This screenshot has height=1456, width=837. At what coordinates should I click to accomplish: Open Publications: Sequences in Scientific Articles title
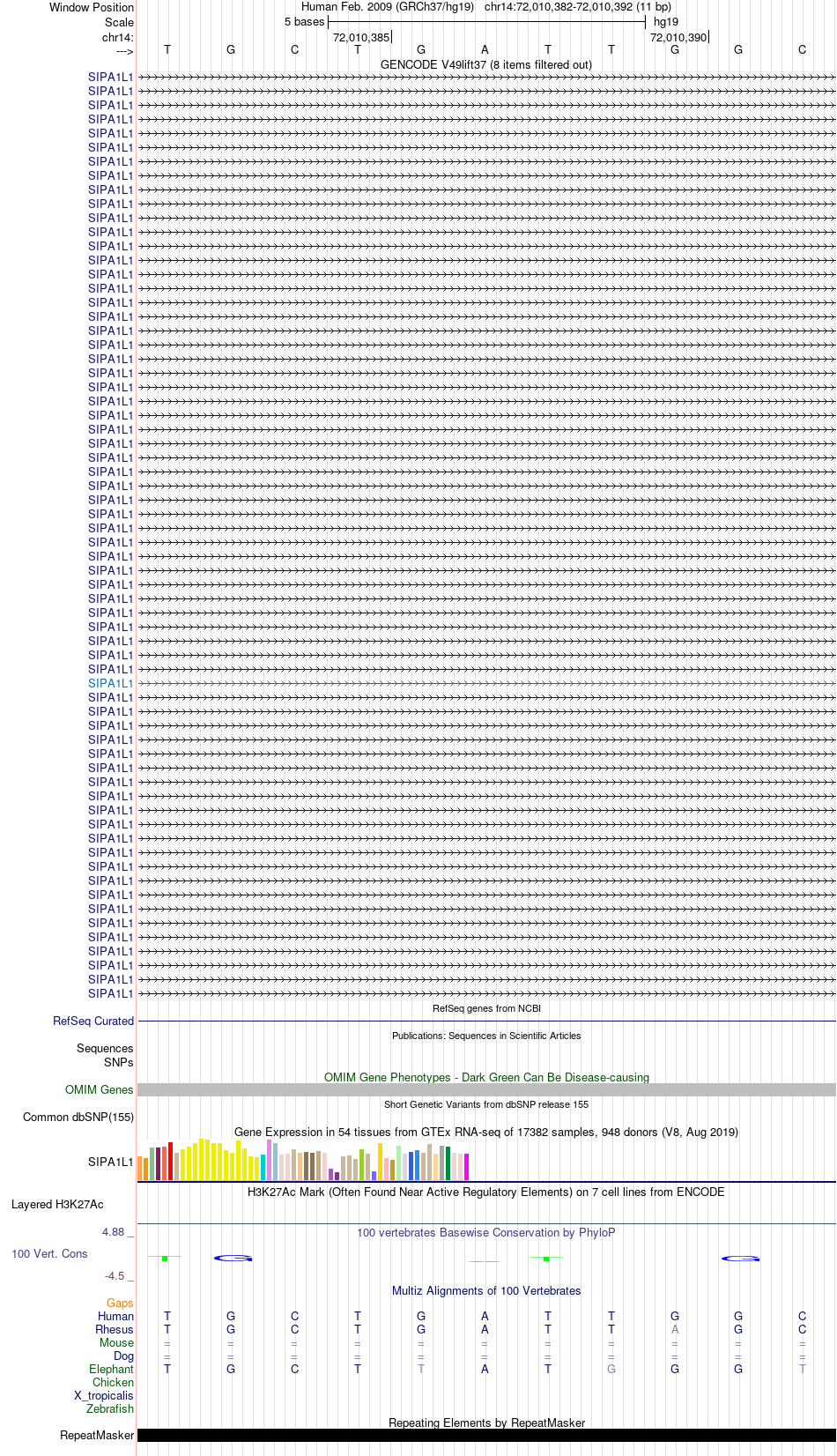pyautogui.click(x=486, y=1036)
